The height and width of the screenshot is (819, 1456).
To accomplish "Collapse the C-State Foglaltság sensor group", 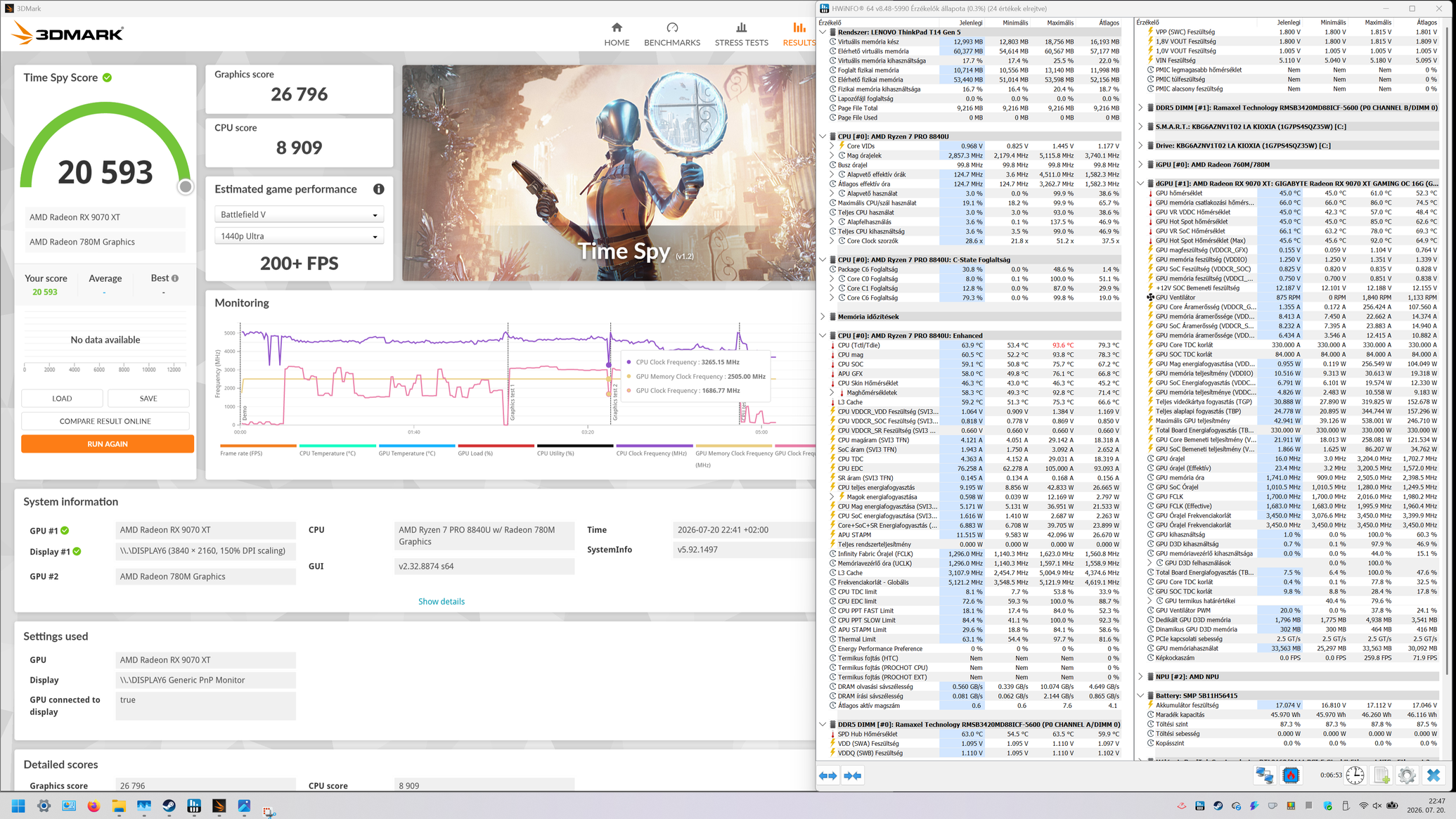I will 823,259.
